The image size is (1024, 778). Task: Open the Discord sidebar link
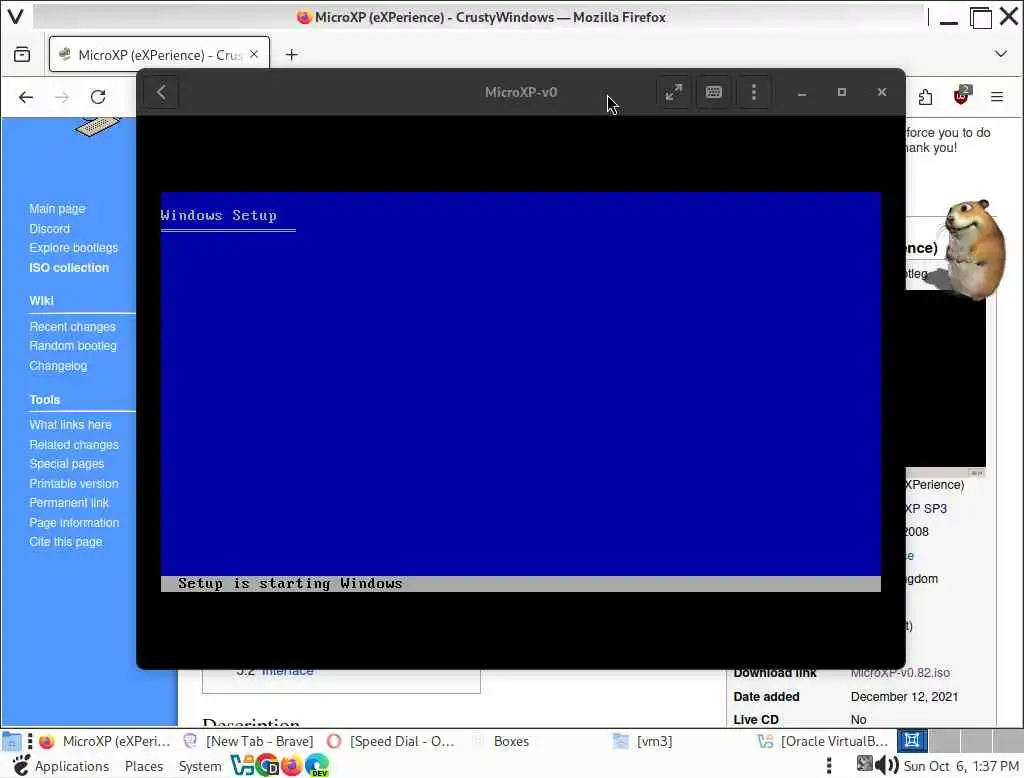click(x=49, y=229)
